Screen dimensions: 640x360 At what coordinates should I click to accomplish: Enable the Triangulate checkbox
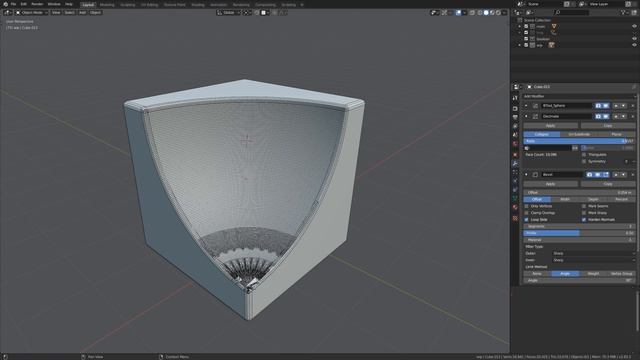tap(584, 155)
